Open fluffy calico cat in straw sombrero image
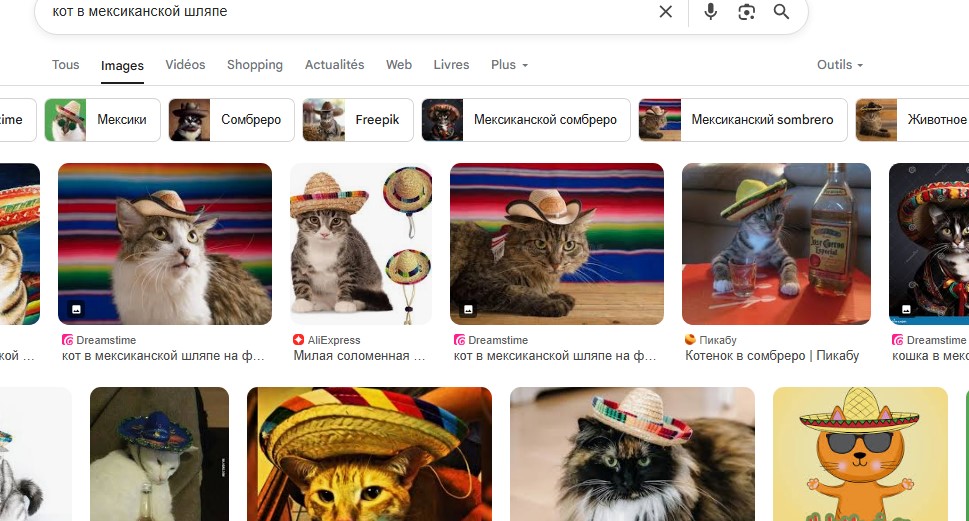The image size is (969, 521). click(632, 454)
